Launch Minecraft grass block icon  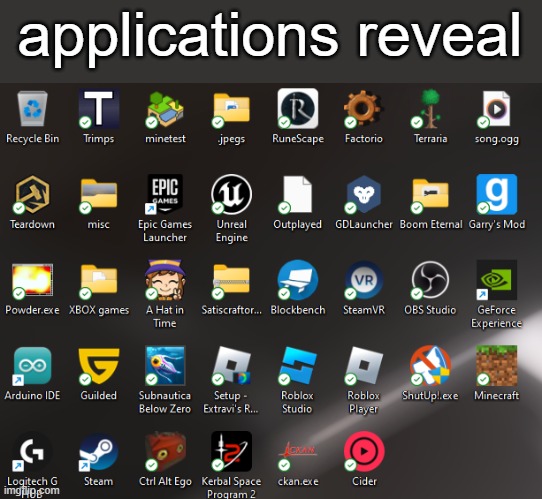point(496,366)
